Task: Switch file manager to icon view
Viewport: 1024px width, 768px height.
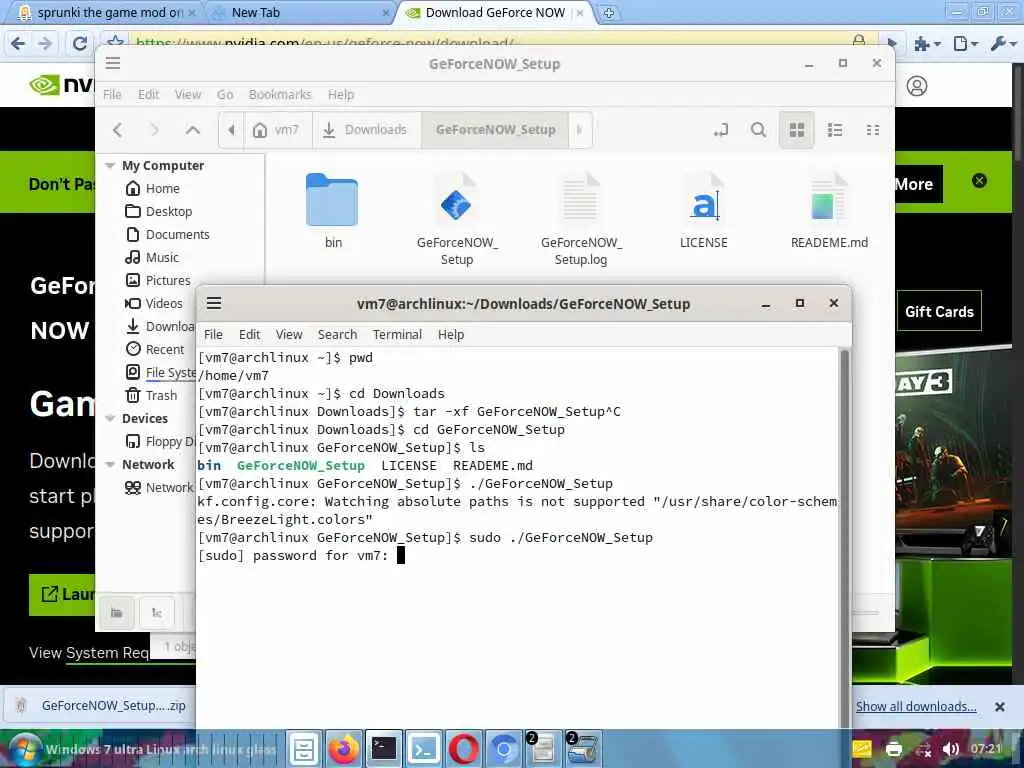Action: [x=797, y=130]
